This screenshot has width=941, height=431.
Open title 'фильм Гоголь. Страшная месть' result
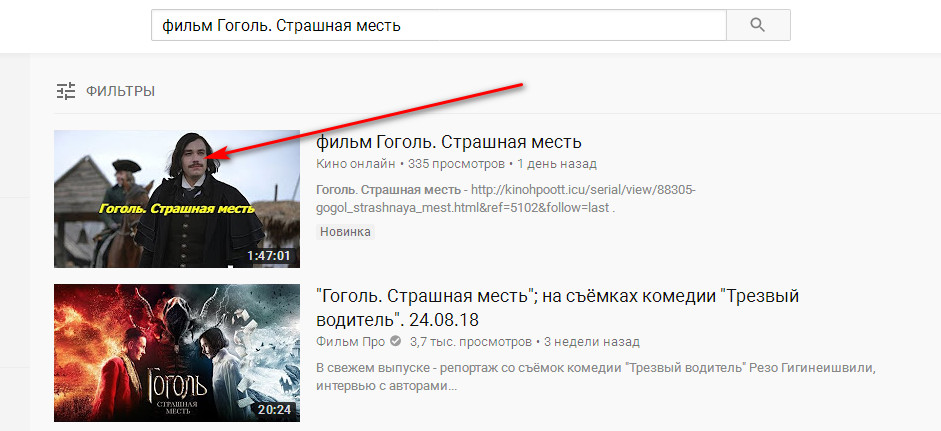click(449, 142)
